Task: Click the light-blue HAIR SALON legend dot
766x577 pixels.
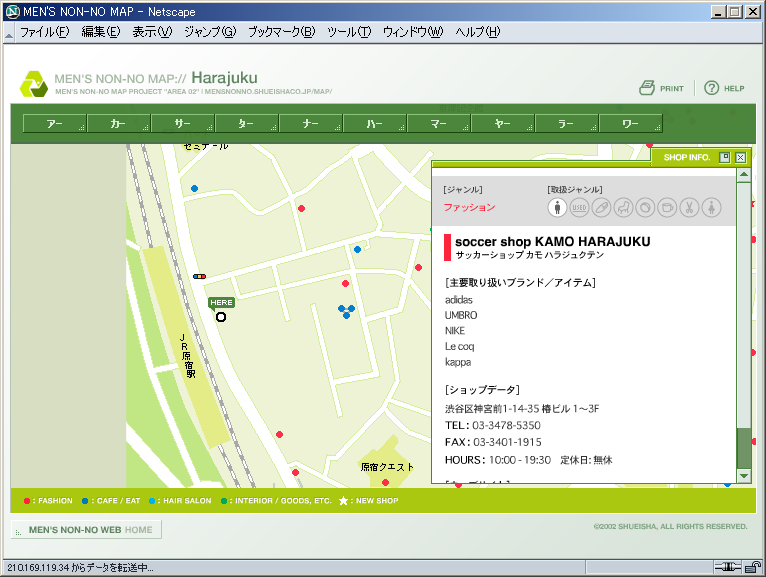Action: pyautogui.click(x=152, y=501)
